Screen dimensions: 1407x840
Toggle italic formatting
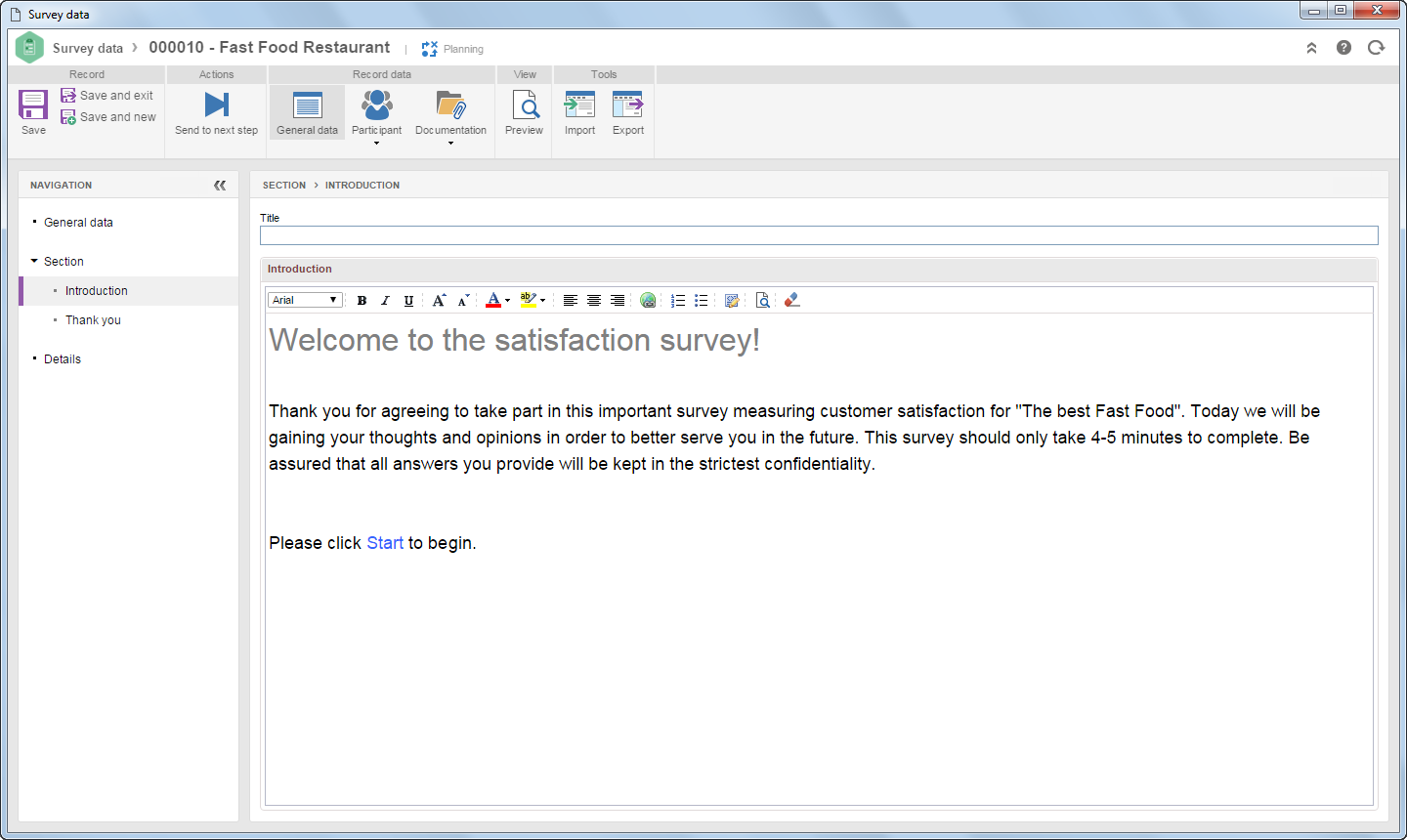(x=385, y=300)
